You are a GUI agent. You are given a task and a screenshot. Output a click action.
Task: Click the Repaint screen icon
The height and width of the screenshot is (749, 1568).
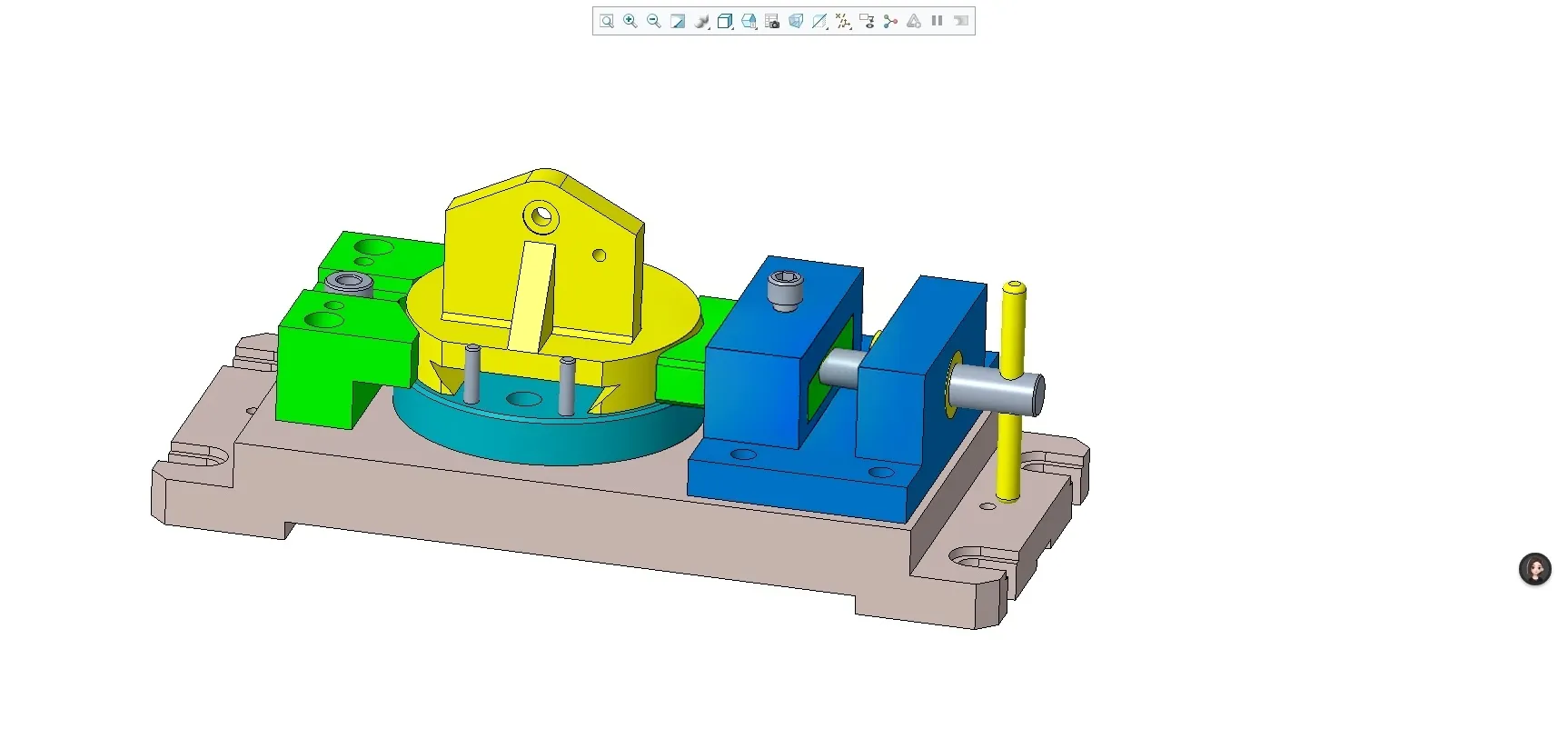coord(678,21)
